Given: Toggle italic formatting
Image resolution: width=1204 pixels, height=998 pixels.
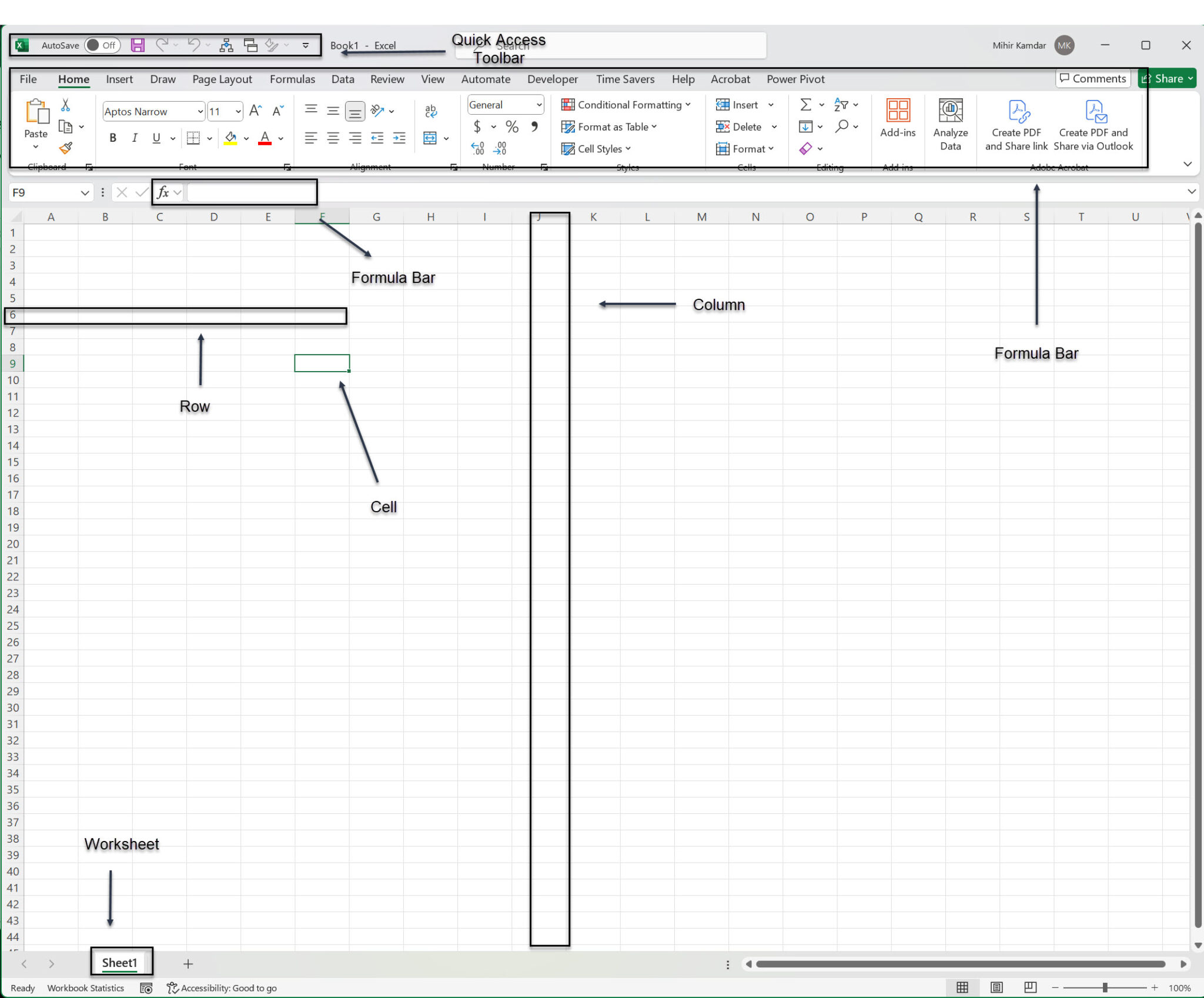Looking at the screenshot, I should point(135,138).
